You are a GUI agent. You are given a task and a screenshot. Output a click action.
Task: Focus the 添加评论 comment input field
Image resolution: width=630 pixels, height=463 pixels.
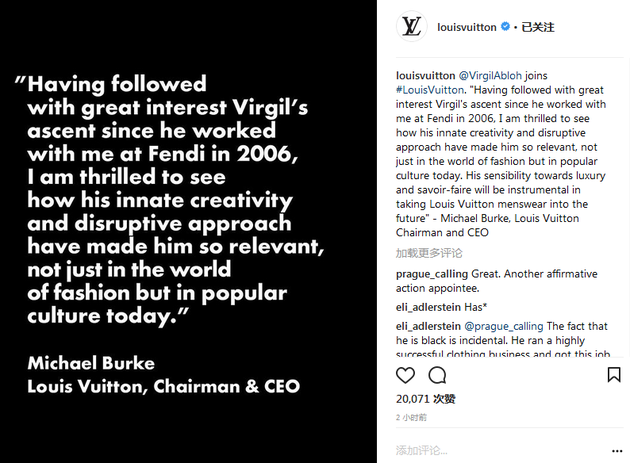click(500, 451)
